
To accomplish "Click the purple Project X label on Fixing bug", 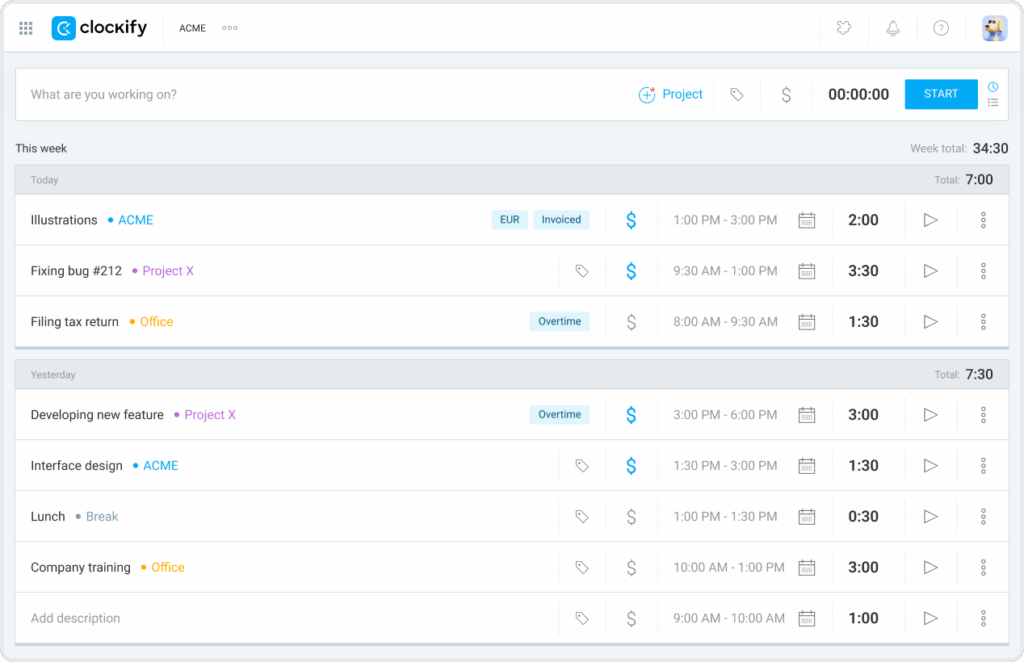I will point(168,271).
